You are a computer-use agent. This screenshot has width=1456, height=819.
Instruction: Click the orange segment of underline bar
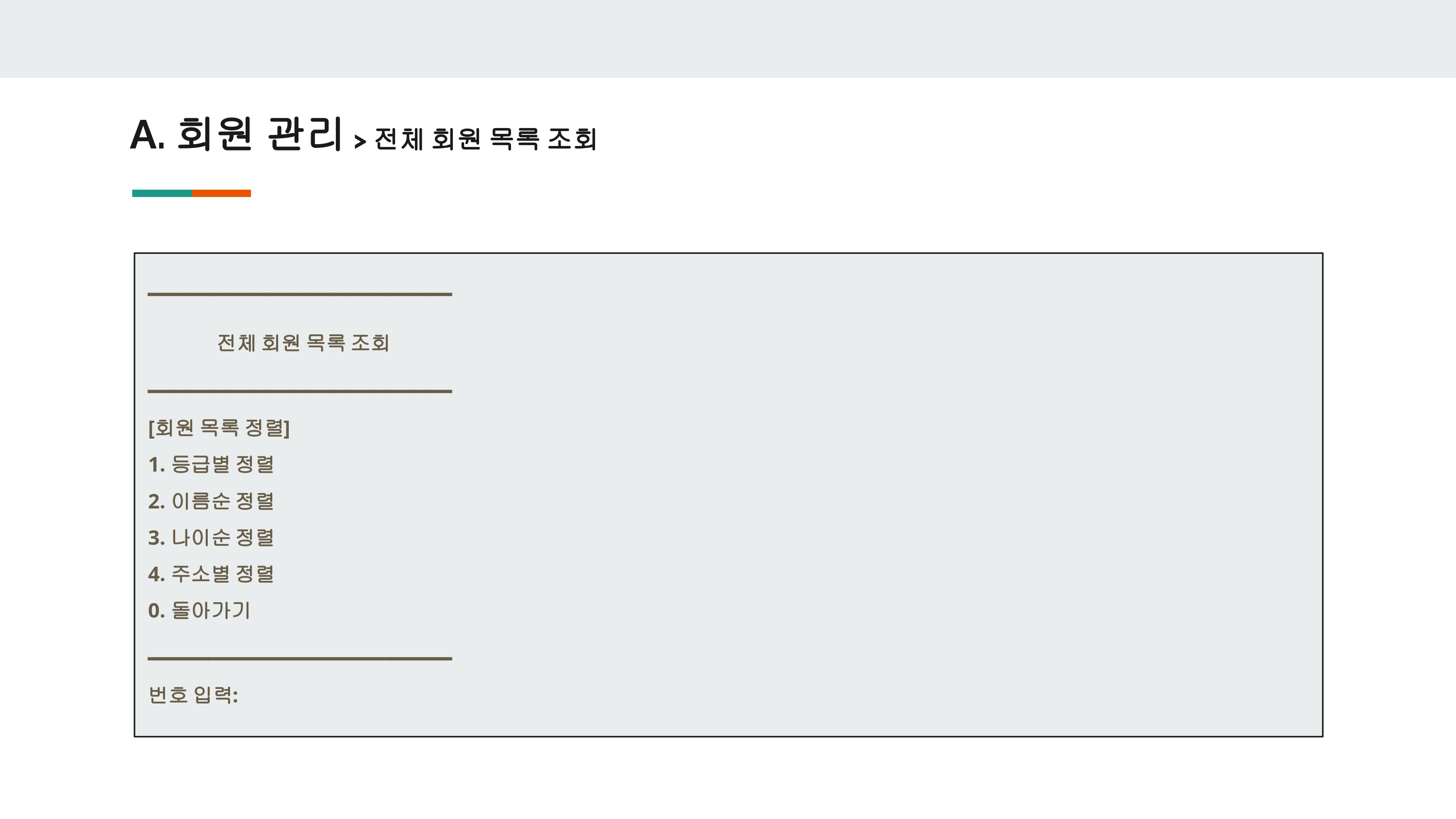point(221,193)
